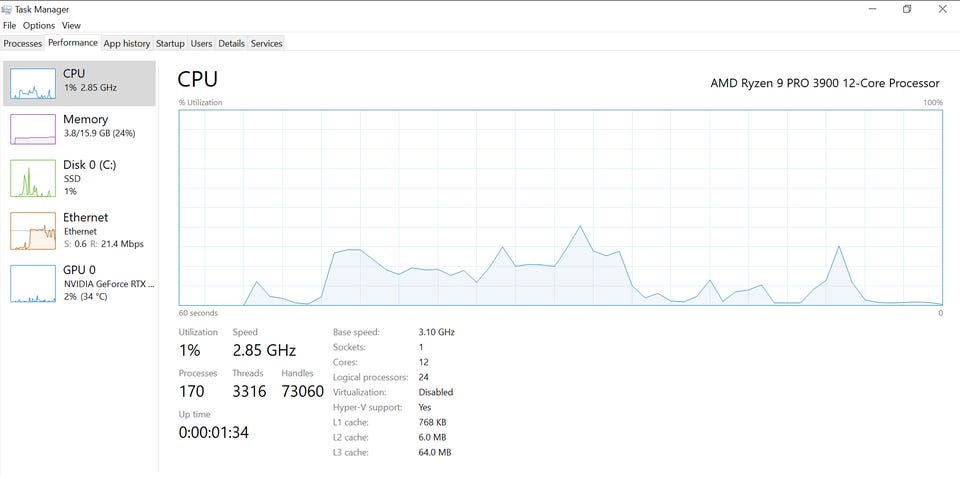
Task: Open the Options menu
Action: [x=39, y=26]
